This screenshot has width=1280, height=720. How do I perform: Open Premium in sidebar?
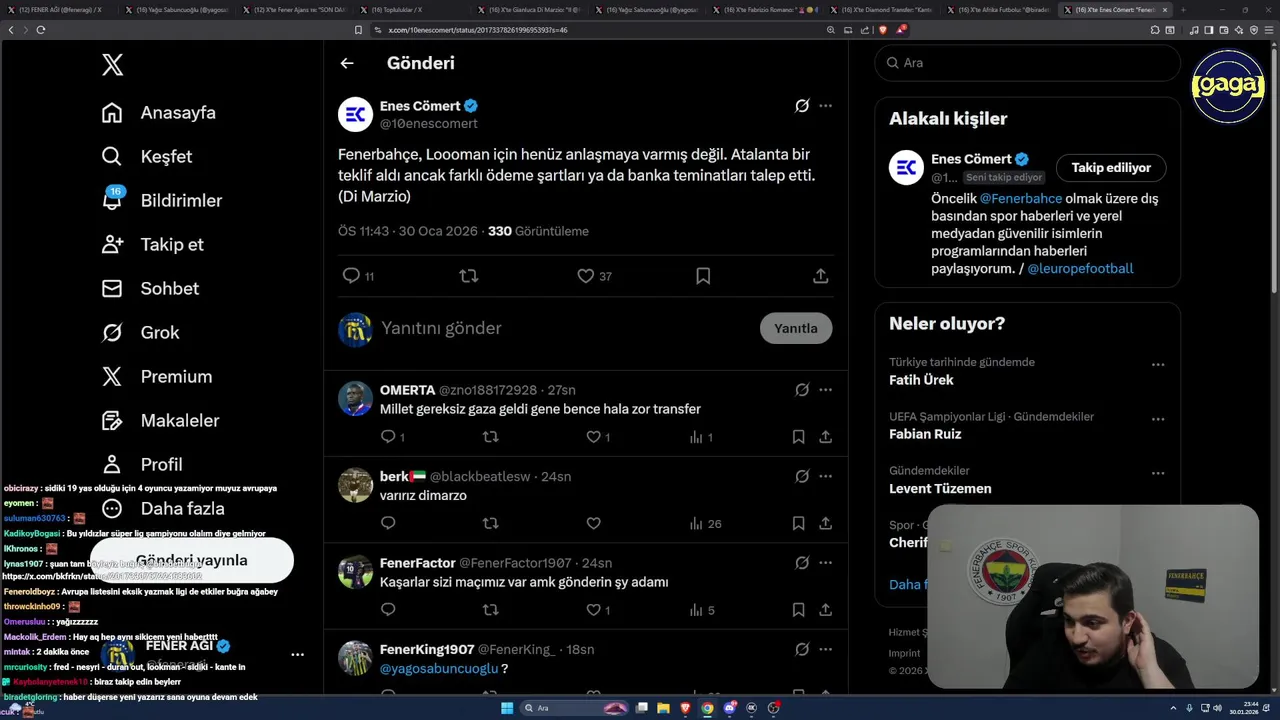[157, 377]
